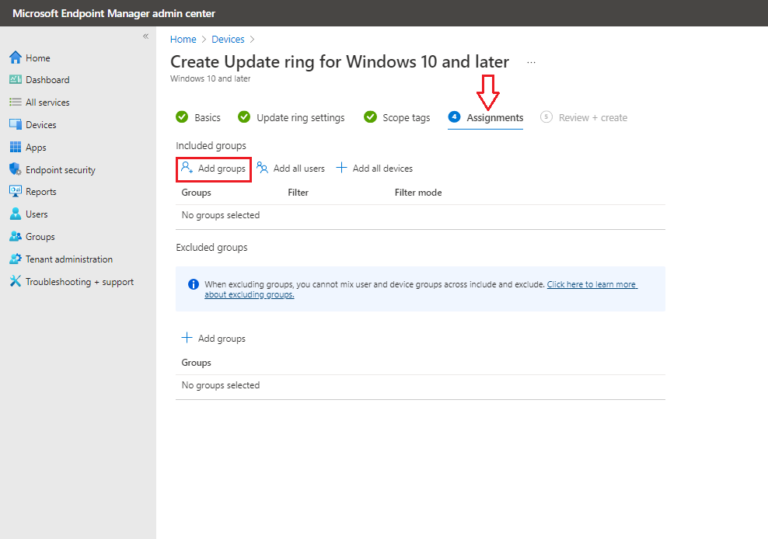
Task: Click Add all users text button
Action: coord(299,169)
